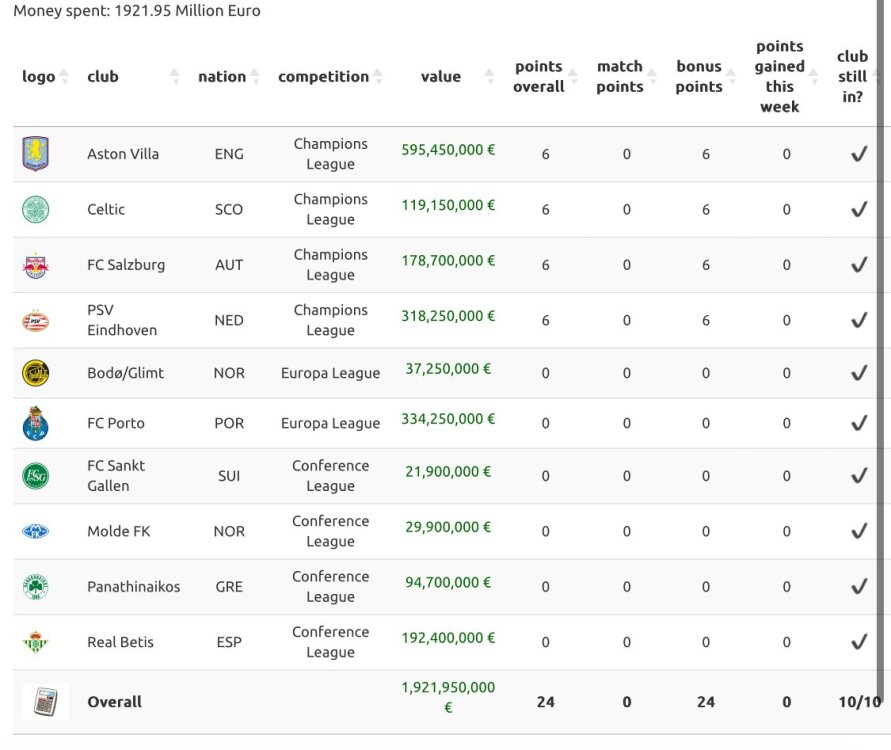891x750 pixels.
Task: Click FC Porto's still-in checkmark
Action: click(858, 424)
